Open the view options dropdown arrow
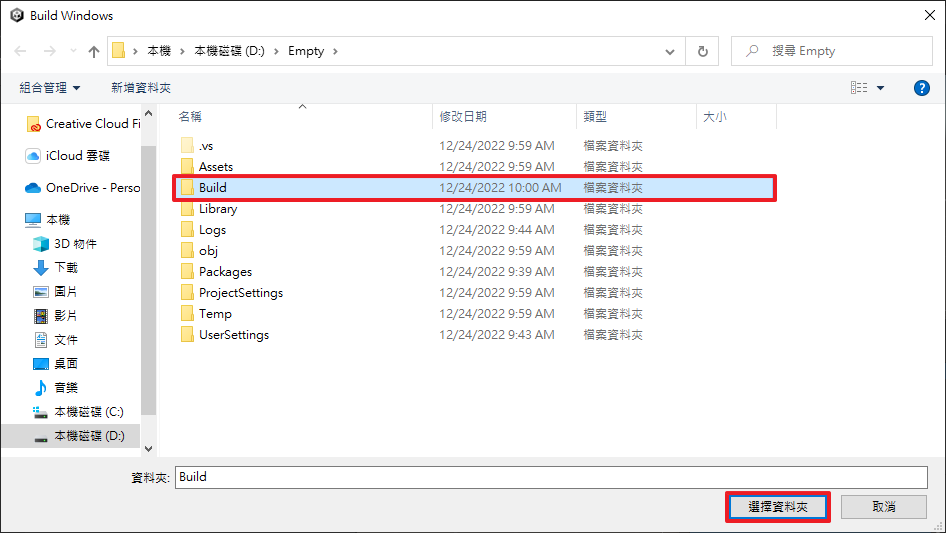Viewport: 946px width, 533px height. point(880,88)
